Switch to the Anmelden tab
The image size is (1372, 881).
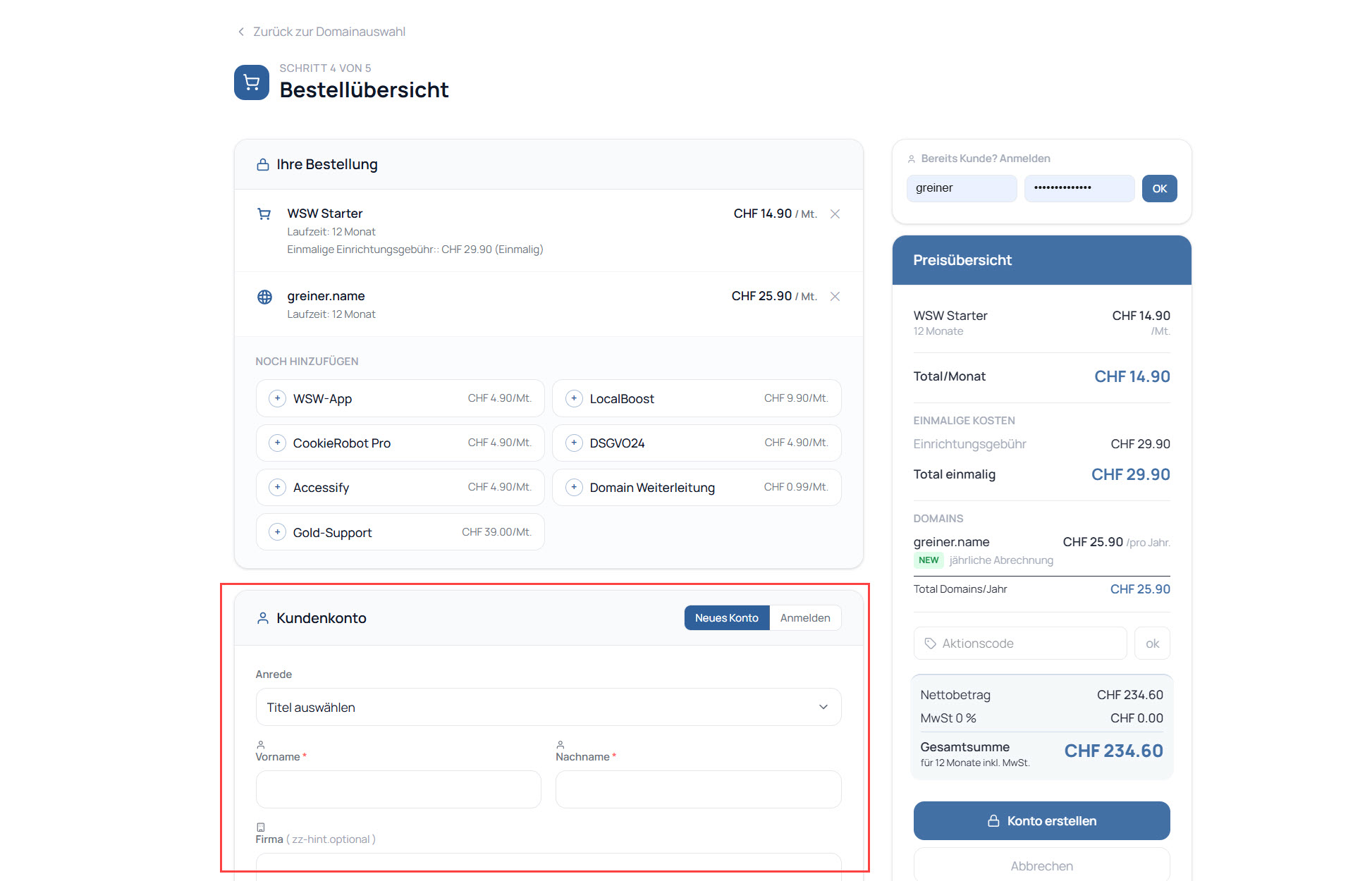click(x=804, y=618)
